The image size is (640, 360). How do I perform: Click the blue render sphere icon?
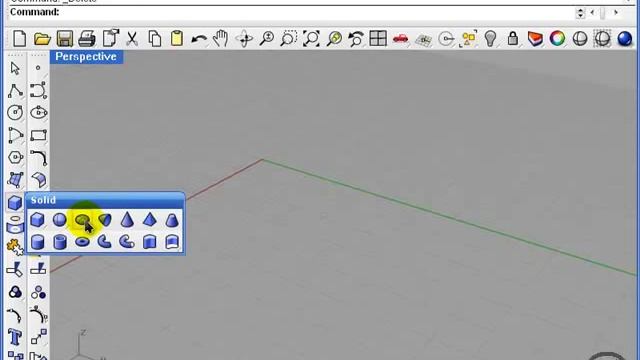click(x=624, y=39)
